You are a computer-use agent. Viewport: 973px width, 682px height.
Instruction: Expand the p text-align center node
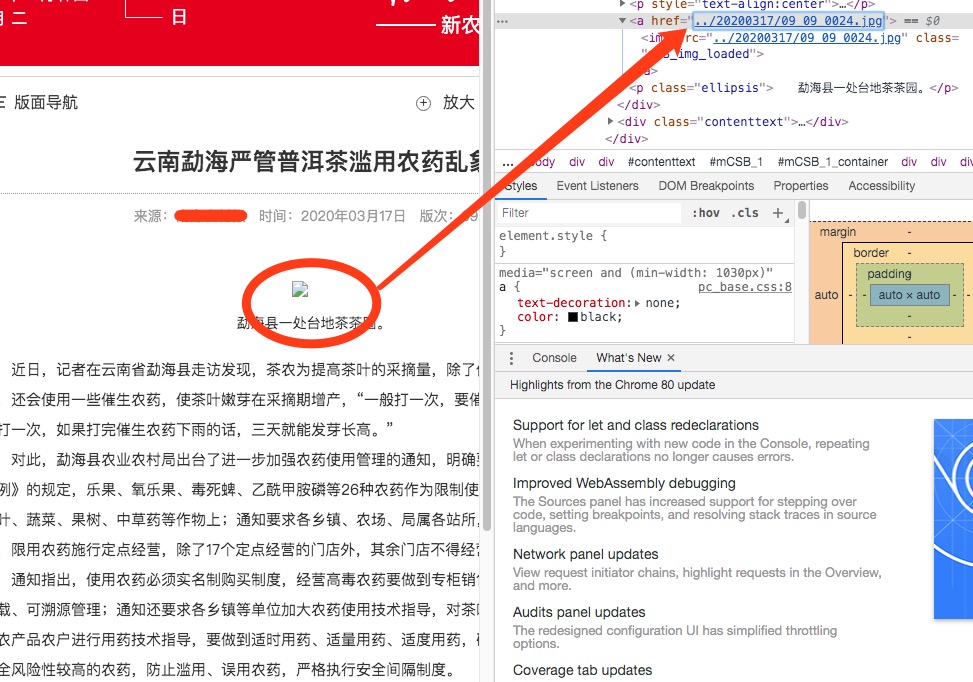622,4
